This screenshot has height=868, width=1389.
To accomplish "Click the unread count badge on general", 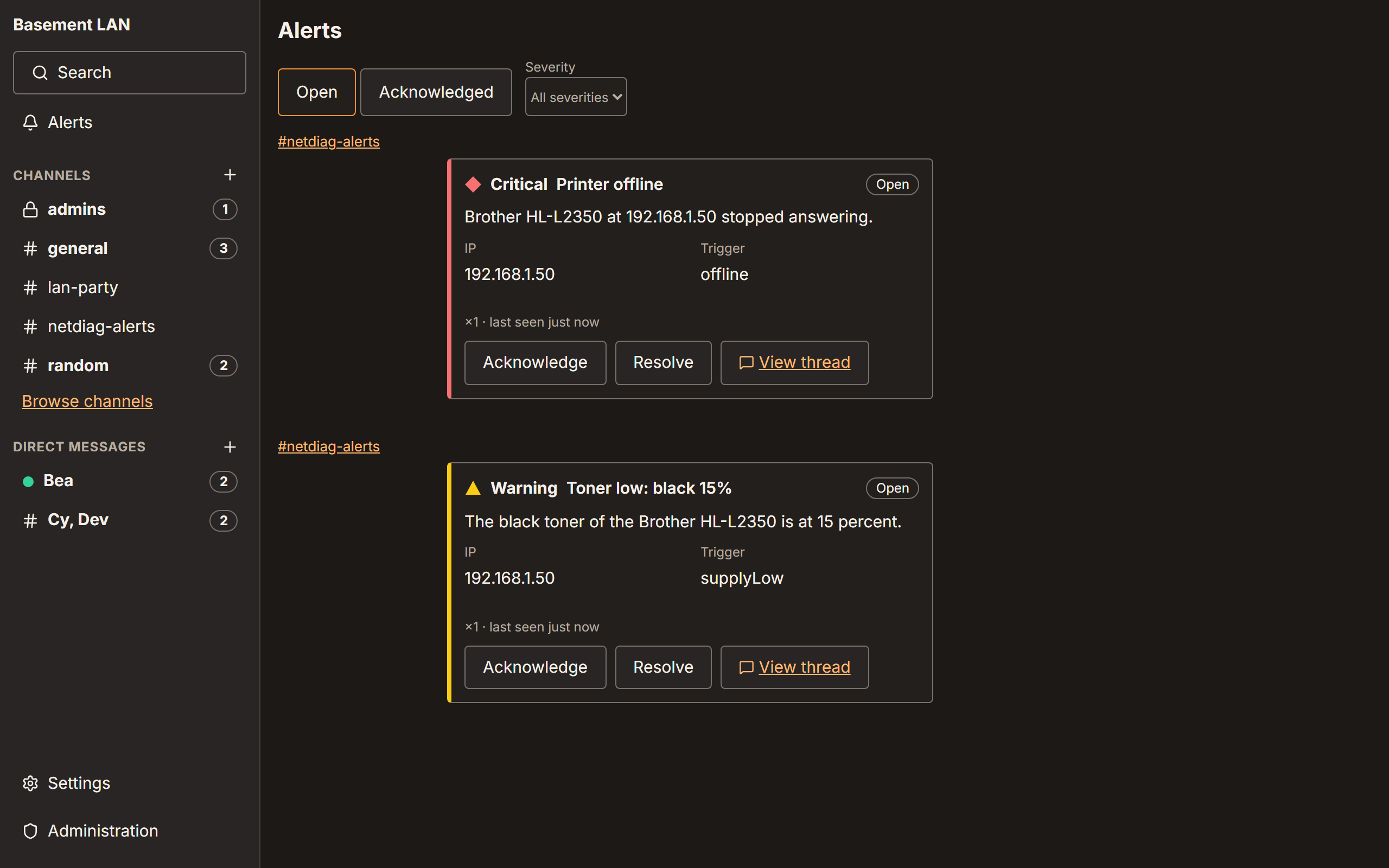I will (224, 248).
